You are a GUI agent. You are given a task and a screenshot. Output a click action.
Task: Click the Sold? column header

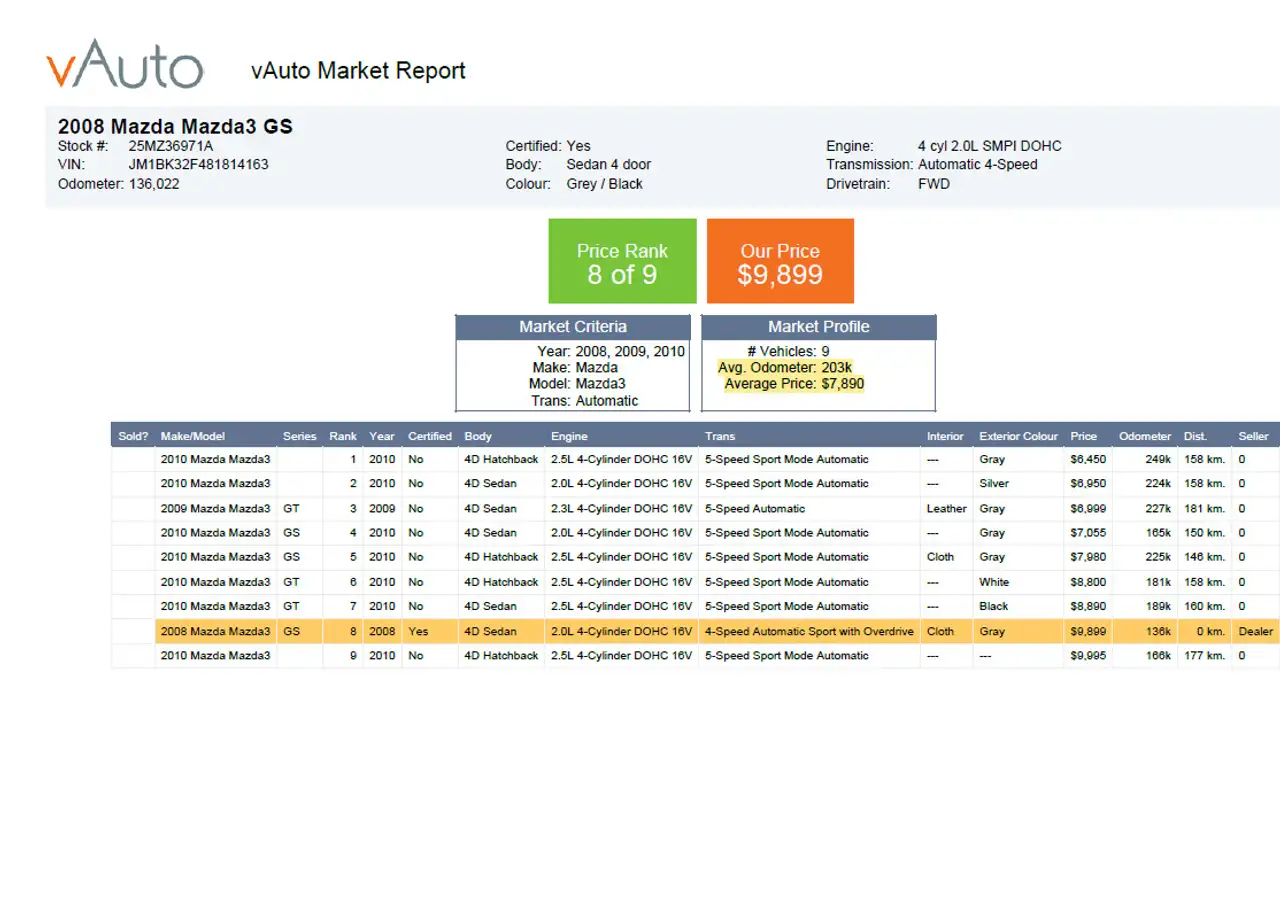click(x=133, y=436)
